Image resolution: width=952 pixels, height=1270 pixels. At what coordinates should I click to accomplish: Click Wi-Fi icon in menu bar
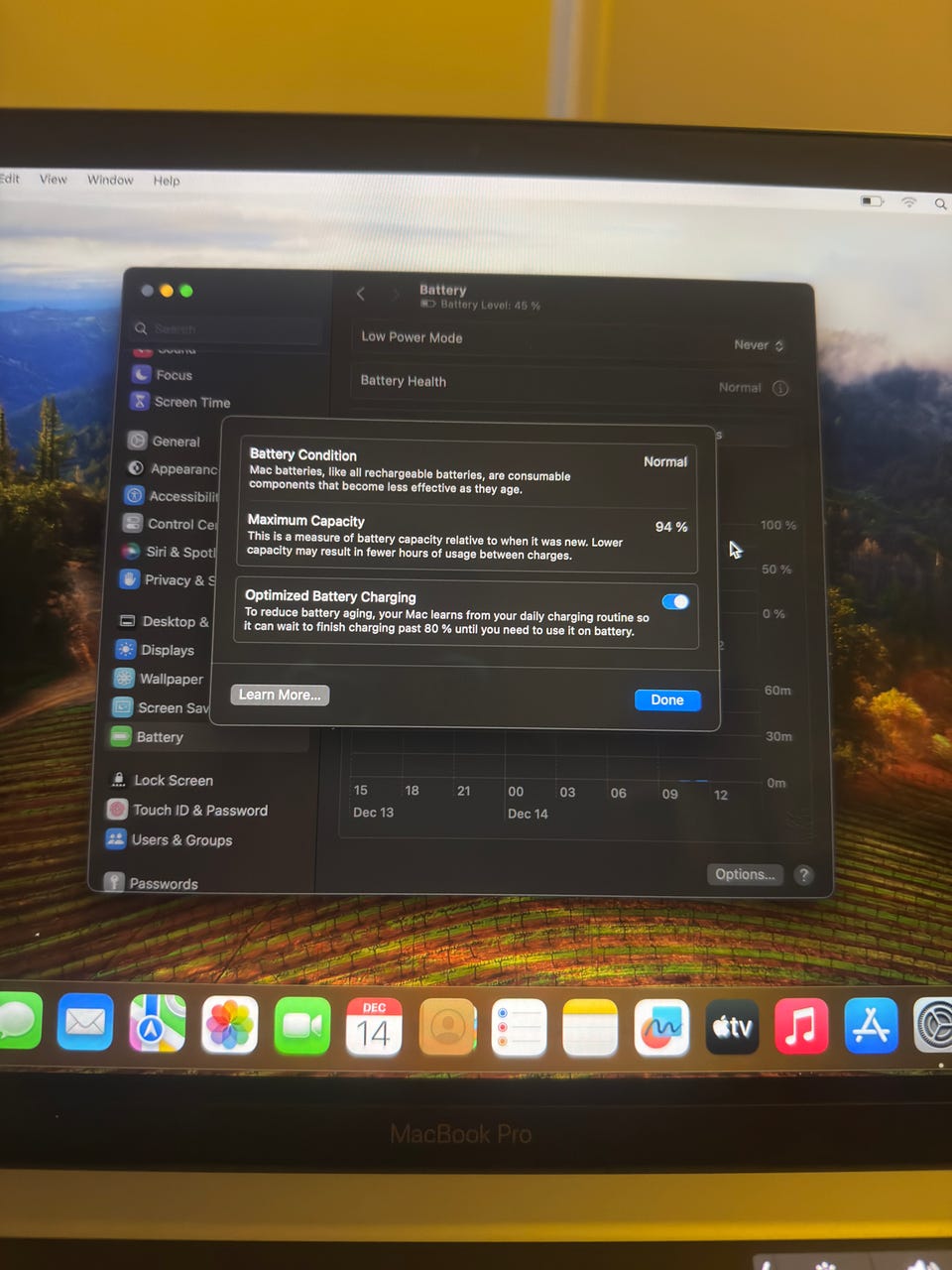pyautogui.click(x=908, y=201)
